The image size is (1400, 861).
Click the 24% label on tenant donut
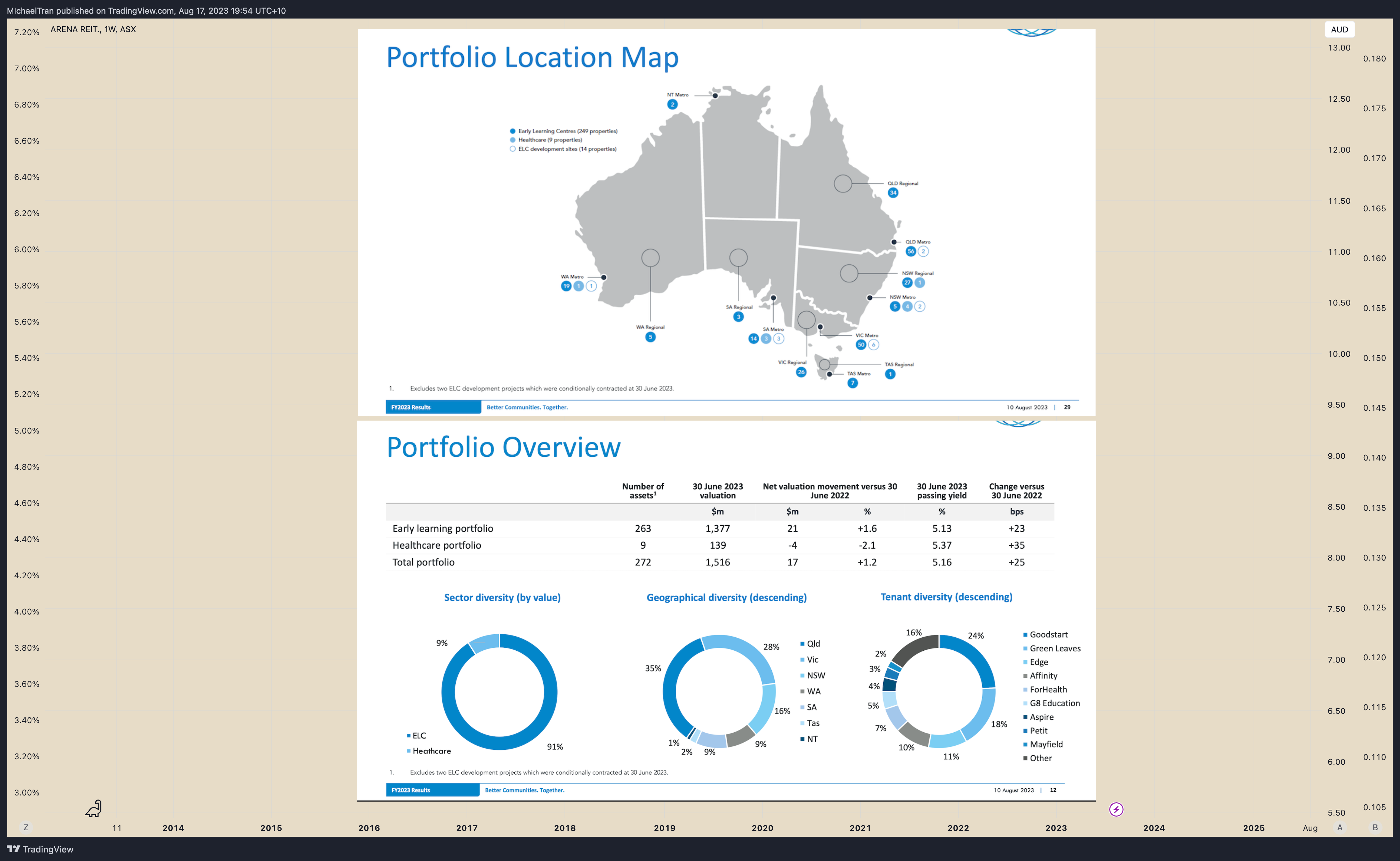pyautogui.click(x=975, y=635)
